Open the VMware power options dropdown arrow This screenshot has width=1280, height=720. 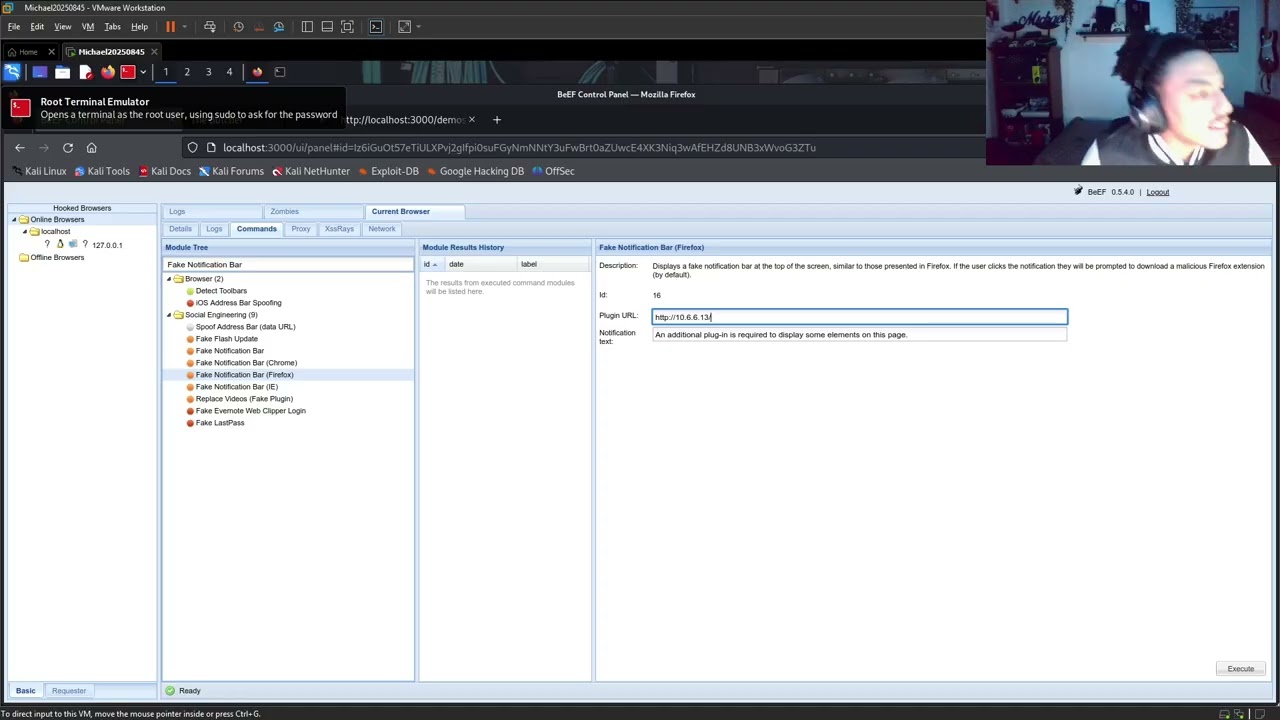[x=184, y=27]
